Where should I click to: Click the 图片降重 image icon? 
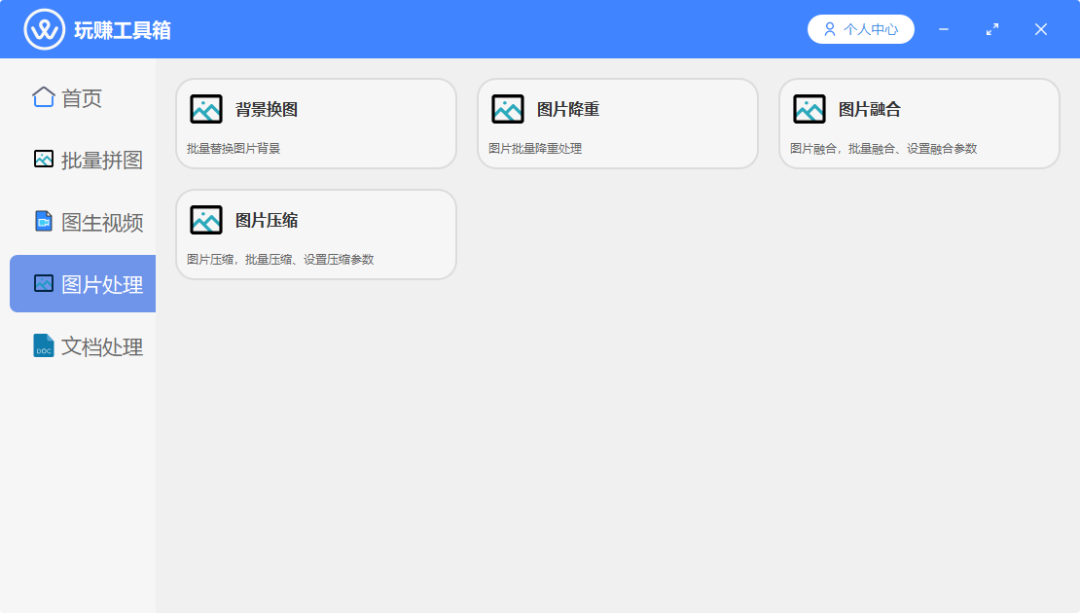tap(507, 107)
